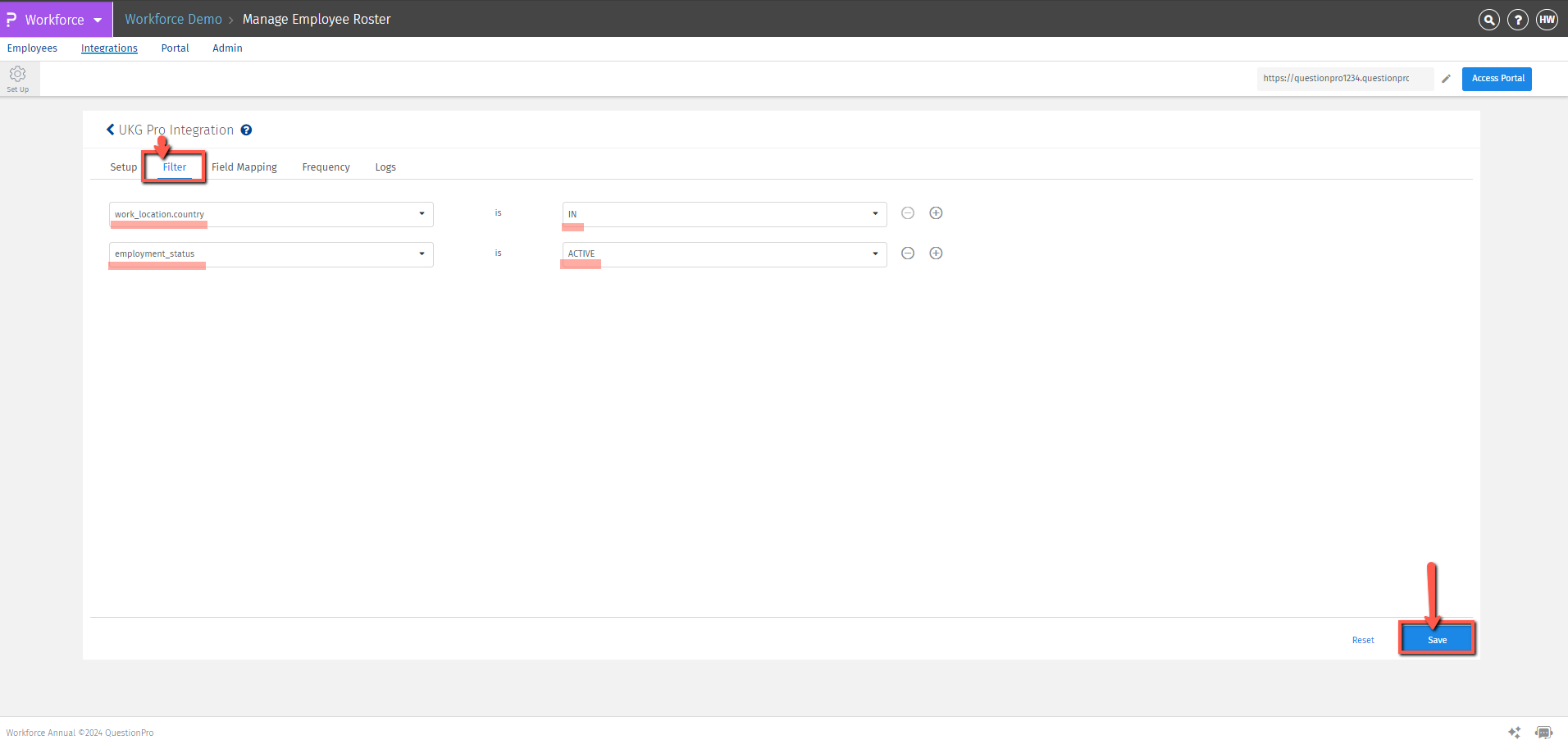
Task: Go back using the chevron before UKG Pro Integration
Action: (110, 129)
